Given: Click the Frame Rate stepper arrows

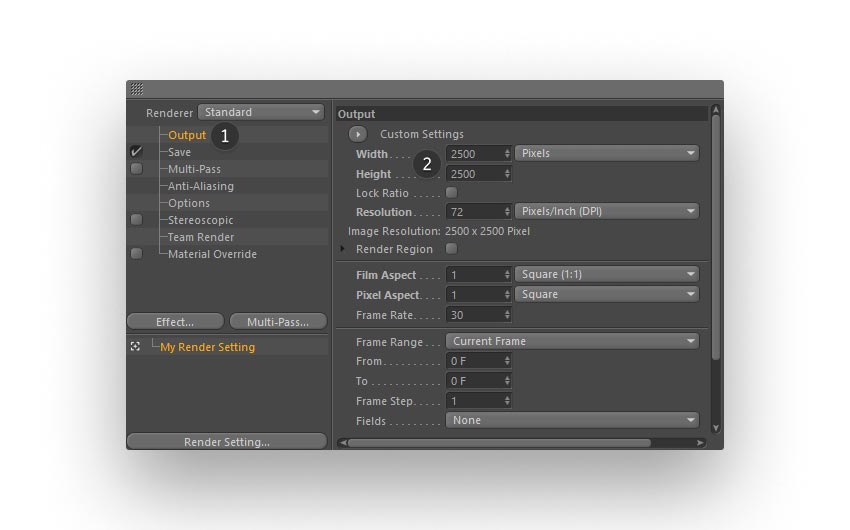Looking at the screenshot, I should click(507, 315).
